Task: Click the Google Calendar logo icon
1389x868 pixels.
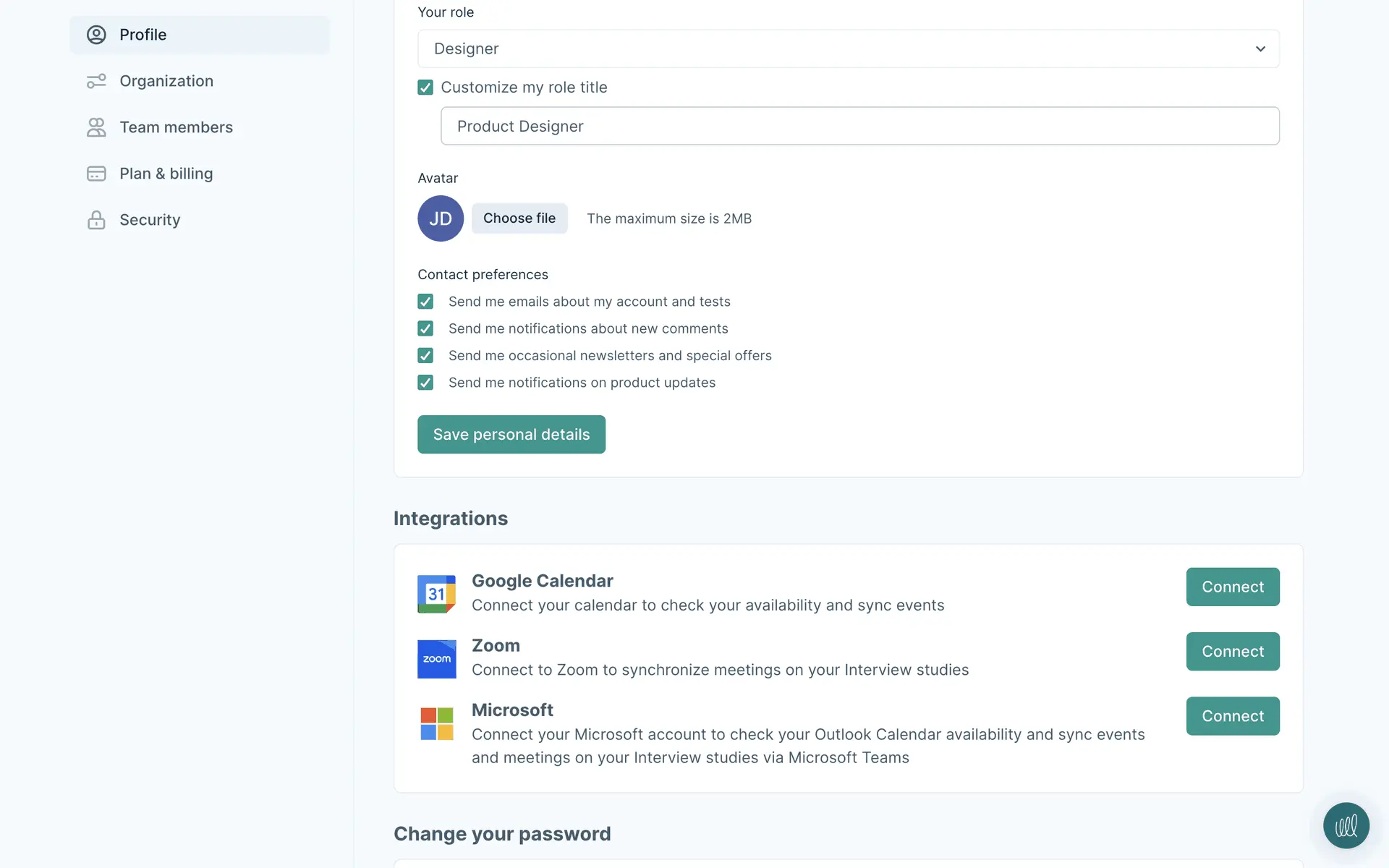Action: click(x=436, y=594)
